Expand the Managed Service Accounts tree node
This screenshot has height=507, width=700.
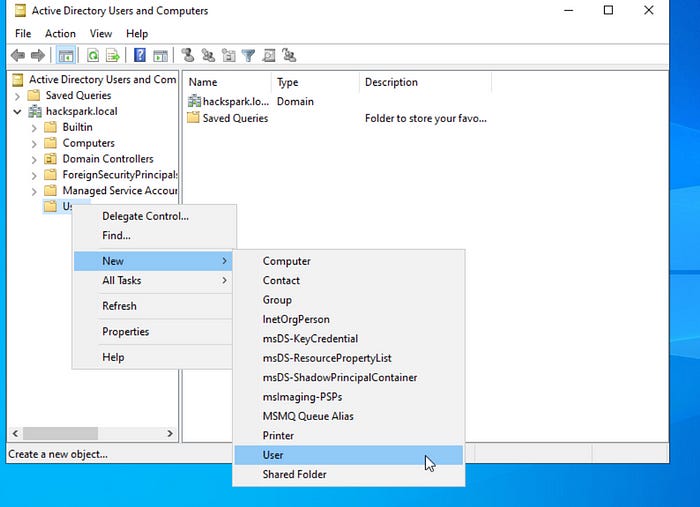pyautogui.click(x=34, y=191)
